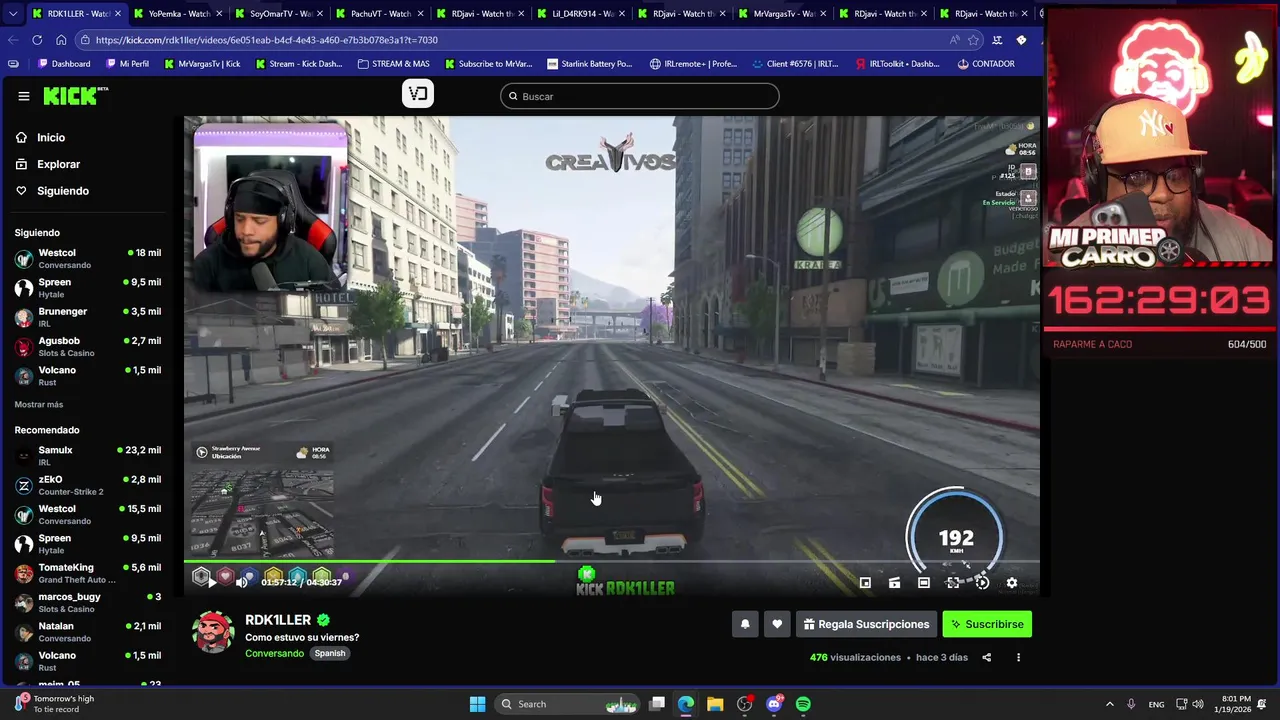Open Brunenger channel in Siguiendo list
The width and height of the screenshot is (1280, 720).
(x=88, y=317)
